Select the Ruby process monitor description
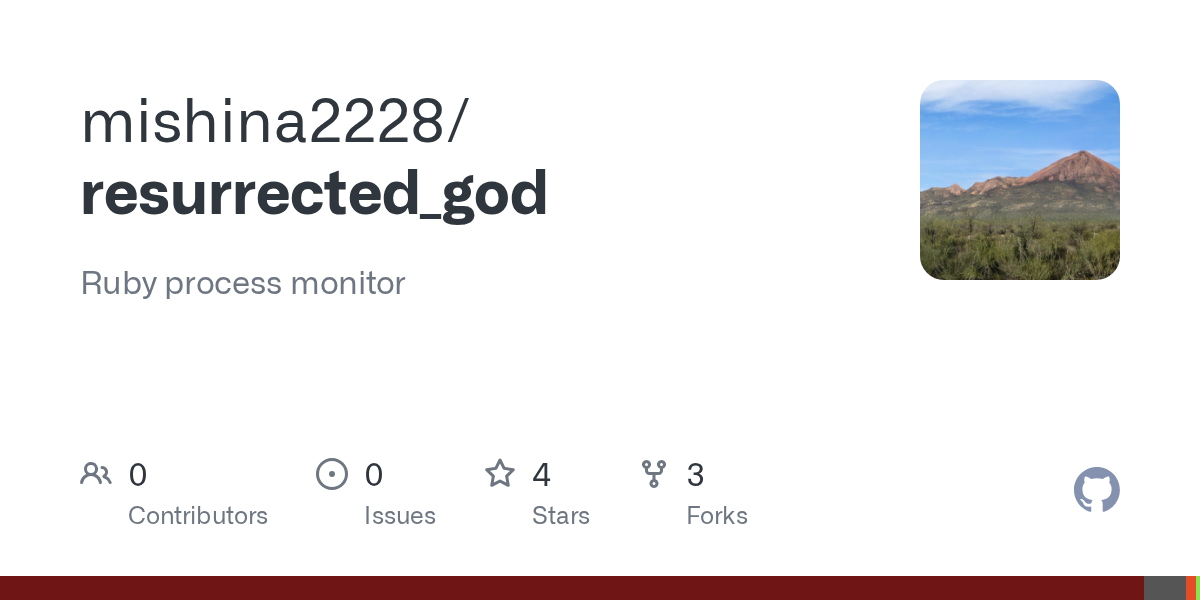Viewport: 1200px width, 600px height. (243, 284)
